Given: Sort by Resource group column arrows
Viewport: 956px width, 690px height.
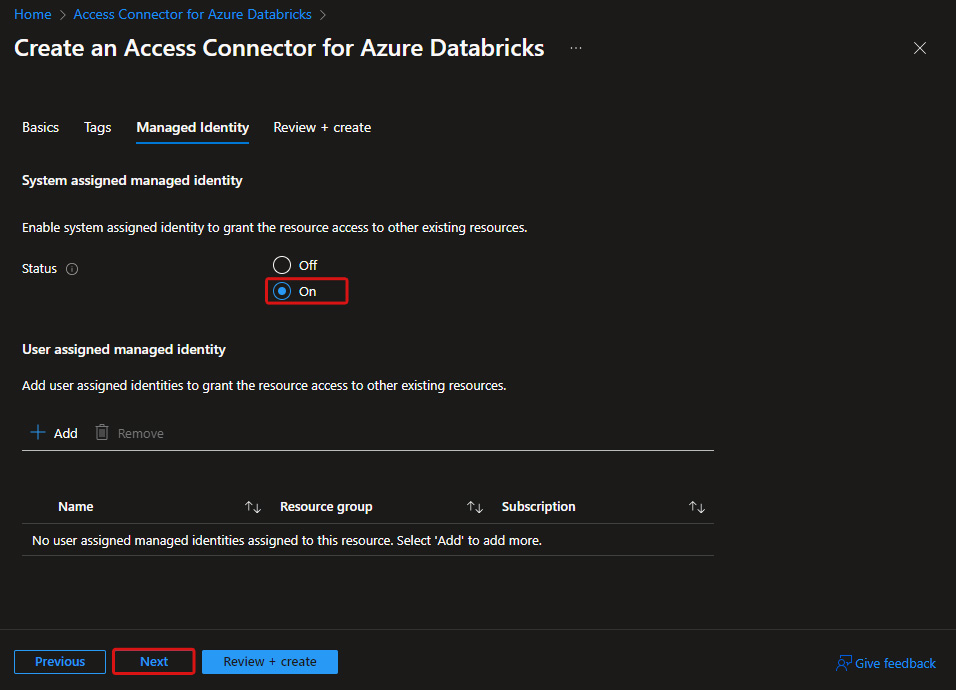Looking at the screenshot, I should click(475, 507).
